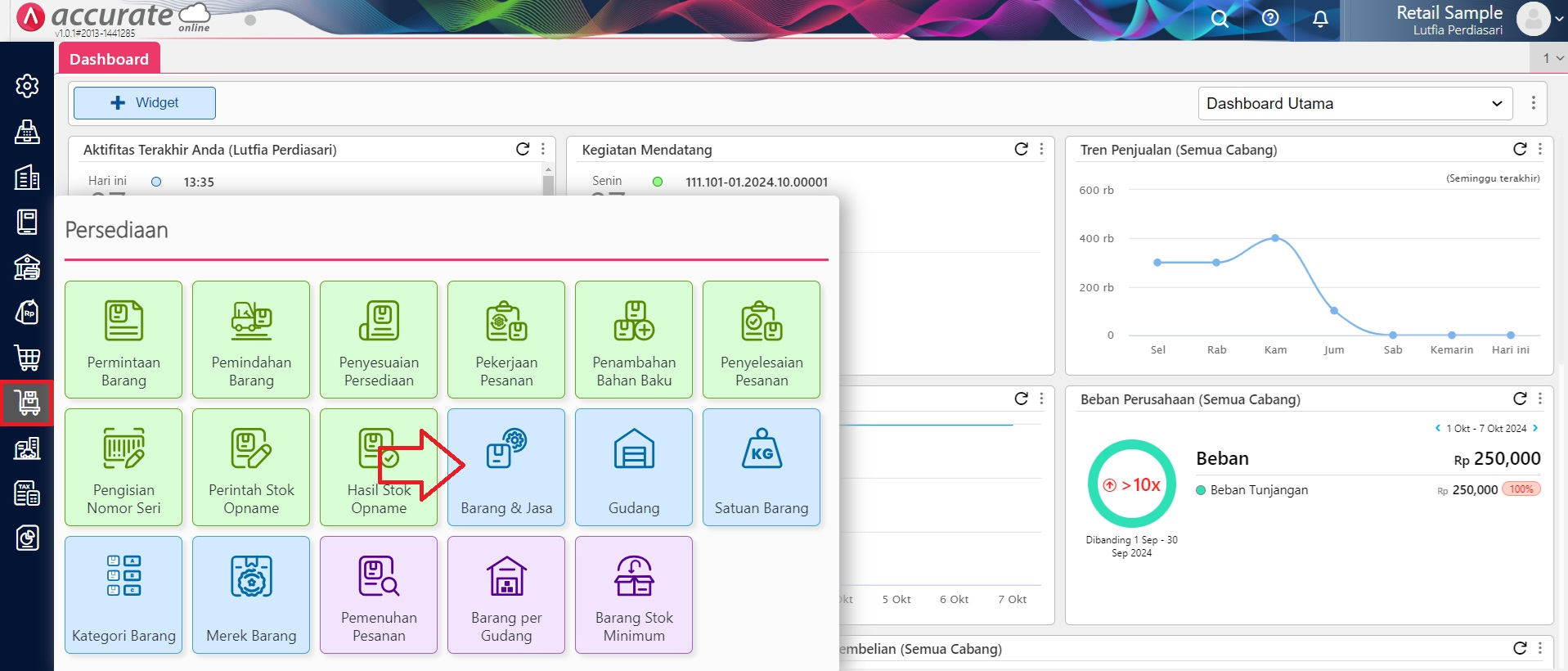Viewport: 1568px width, 671px height.
Task: Click the >10x Beban donut chart
Action: coord(1132,484)
